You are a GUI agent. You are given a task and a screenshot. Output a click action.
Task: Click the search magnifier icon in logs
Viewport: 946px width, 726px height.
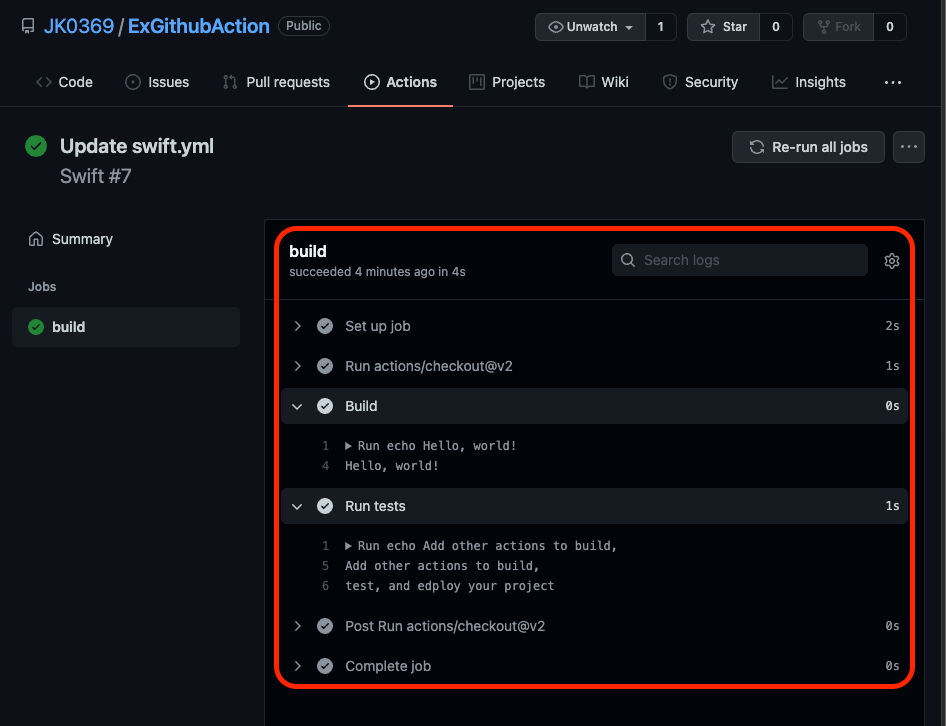(x=628, y=260)
